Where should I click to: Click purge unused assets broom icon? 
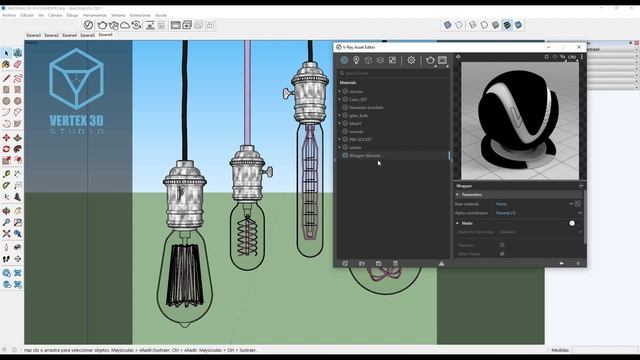click(x=441, y=264)
